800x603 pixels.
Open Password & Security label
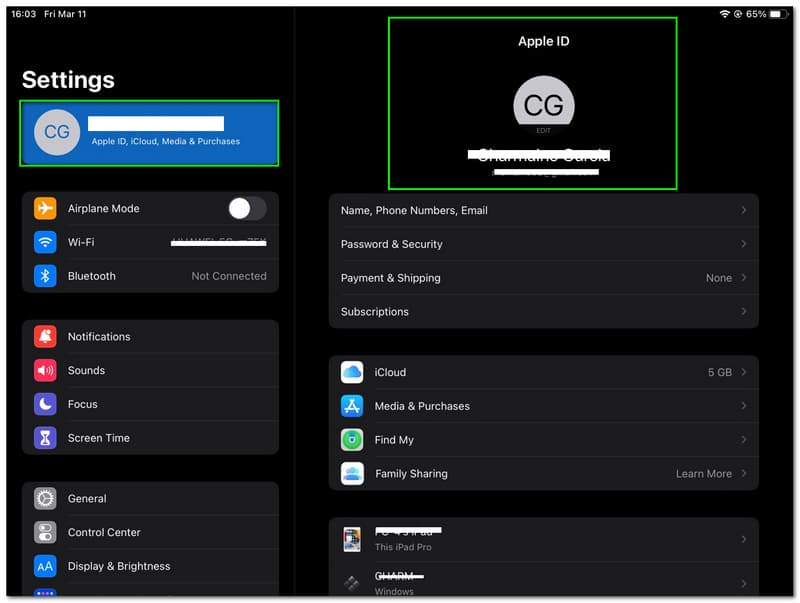tap(391, 244)
